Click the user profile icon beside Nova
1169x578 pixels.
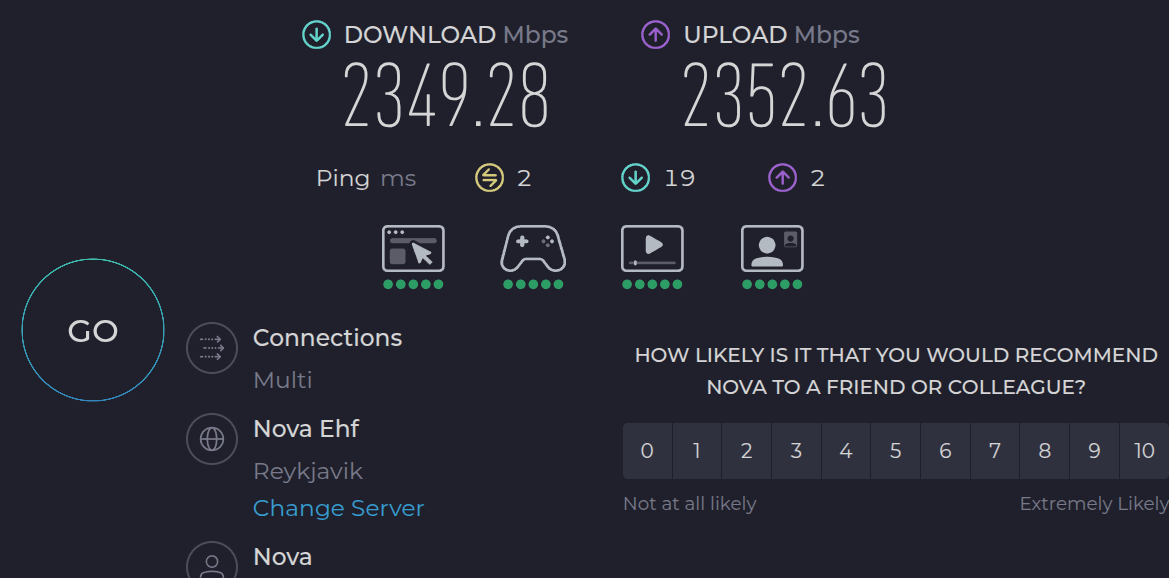point(212,564)
